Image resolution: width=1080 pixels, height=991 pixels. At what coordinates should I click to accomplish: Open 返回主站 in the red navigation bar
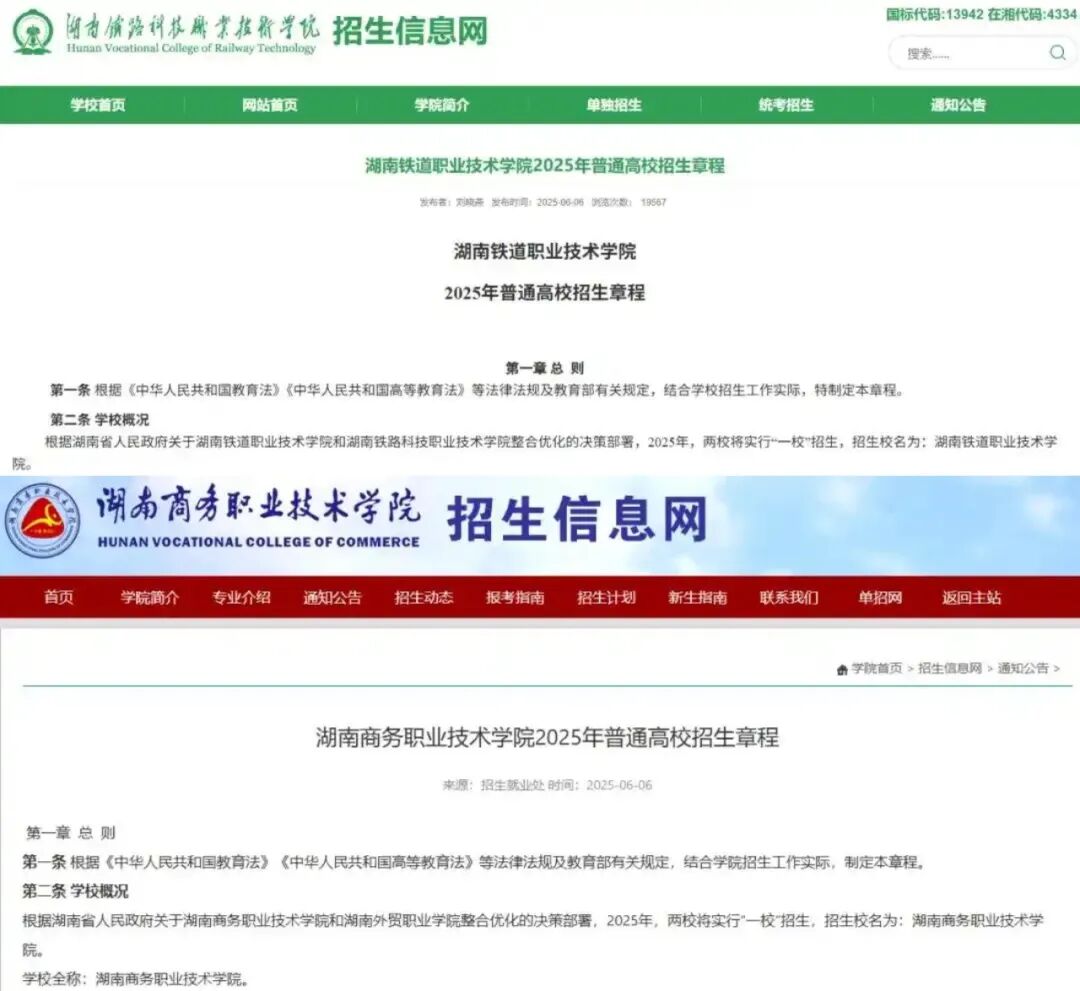(972, 597)
